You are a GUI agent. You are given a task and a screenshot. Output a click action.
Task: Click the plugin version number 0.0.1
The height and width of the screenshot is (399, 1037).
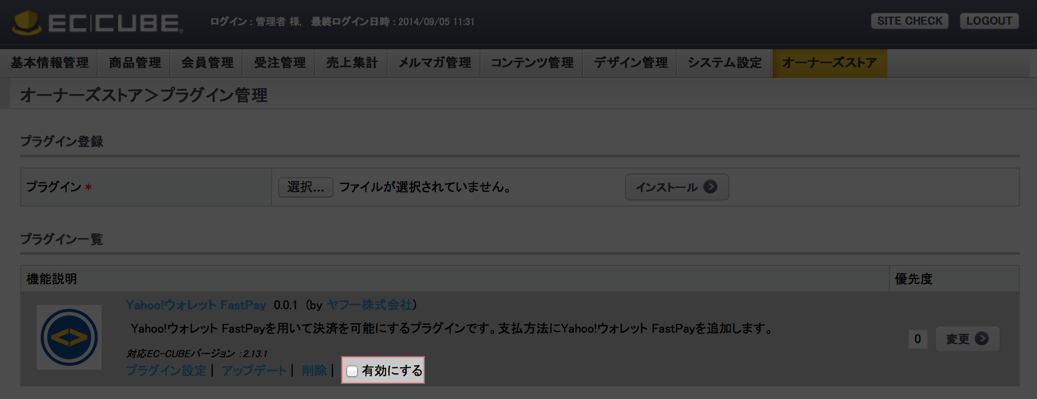pos(286,306)
